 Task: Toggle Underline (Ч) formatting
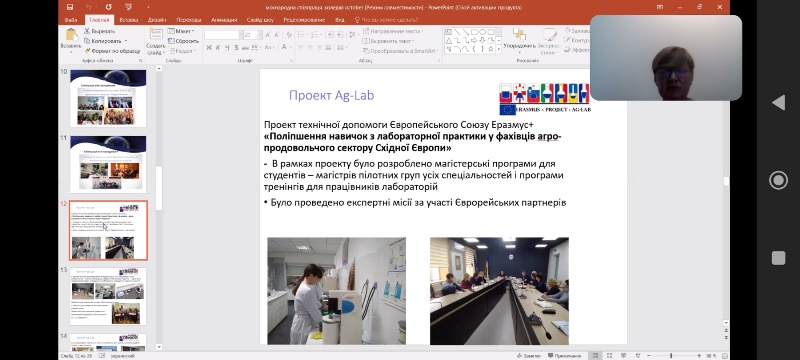(227, 47)
